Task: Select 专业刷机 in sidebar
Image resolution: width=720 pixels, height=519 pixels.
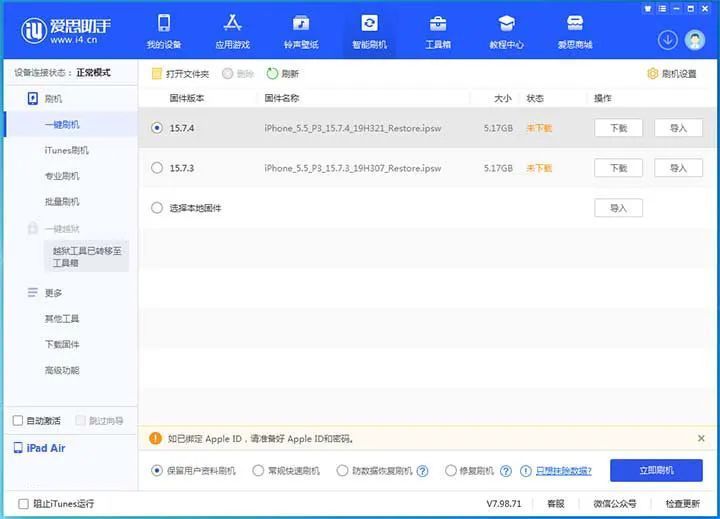Action: pos(62,176)
